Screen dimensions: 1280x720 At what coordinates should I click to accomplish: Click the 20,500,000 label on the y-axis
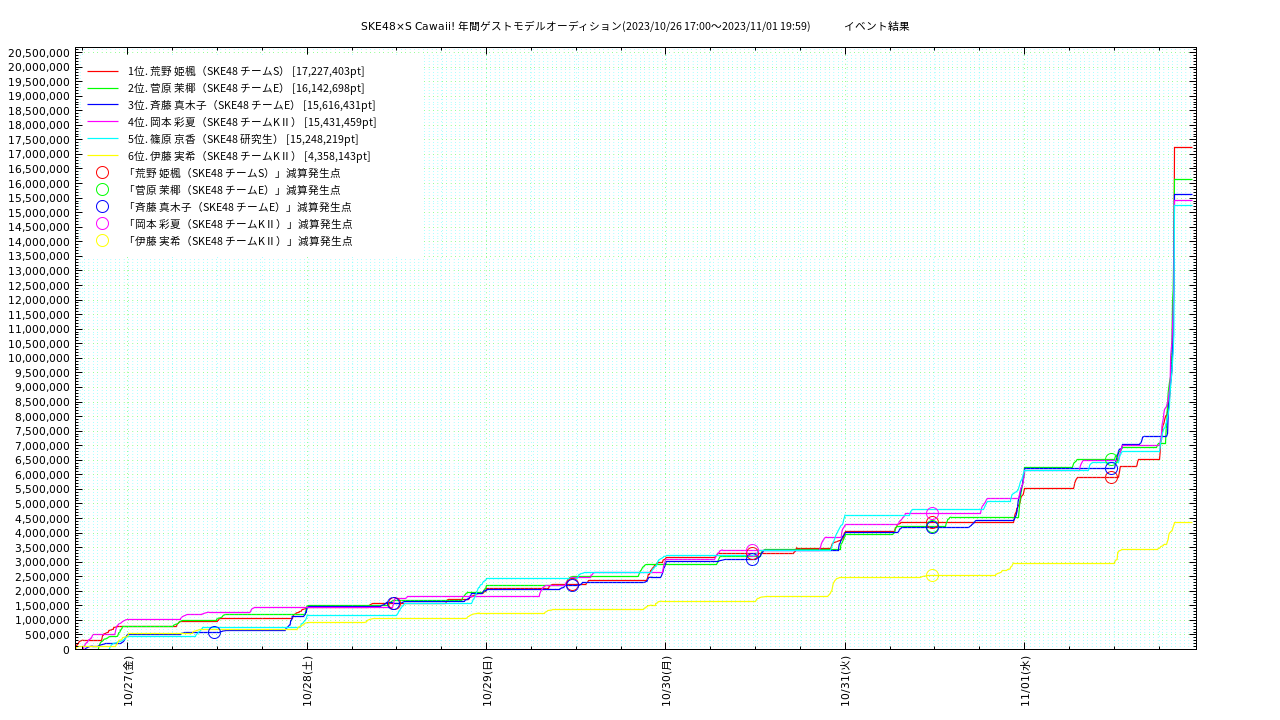(x=39, y=53)
